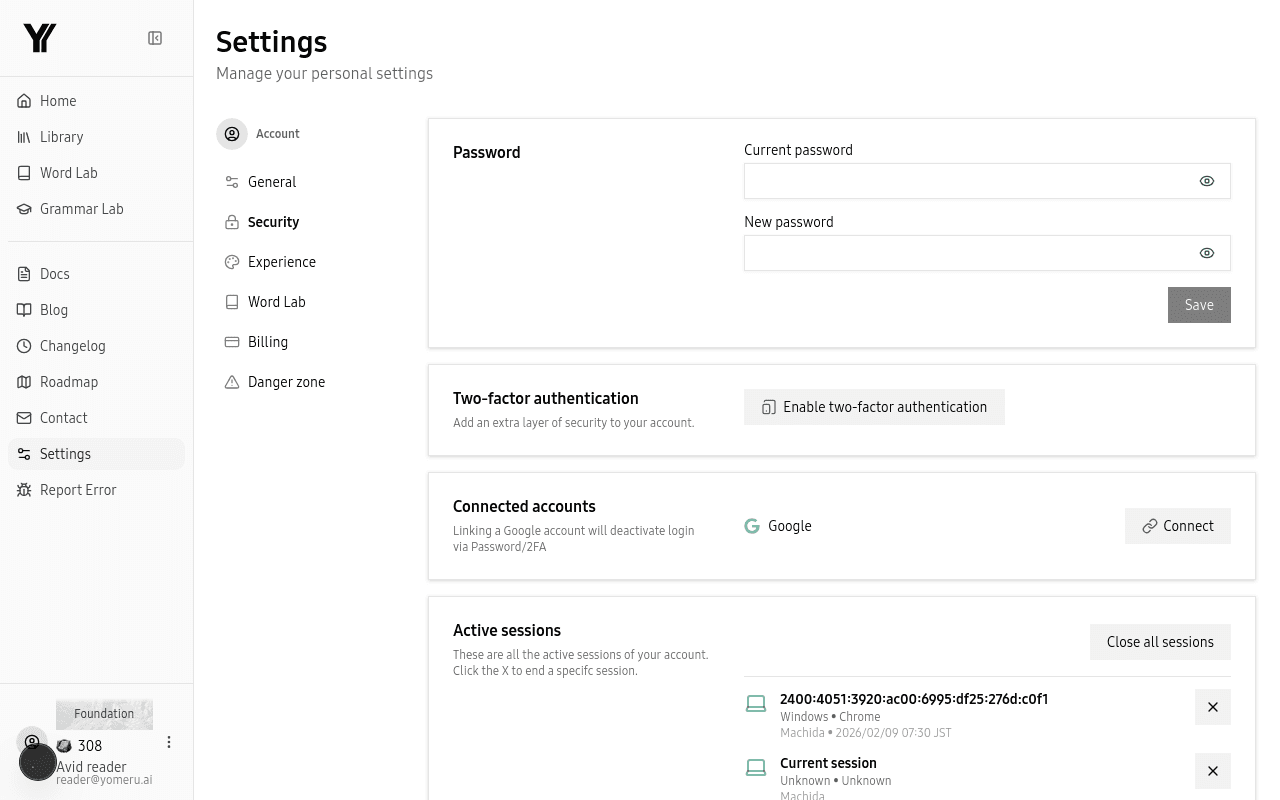Viewport: 1280px width, 800px height.
Task: Click the Yomeru logo
Action: (40, 38)
